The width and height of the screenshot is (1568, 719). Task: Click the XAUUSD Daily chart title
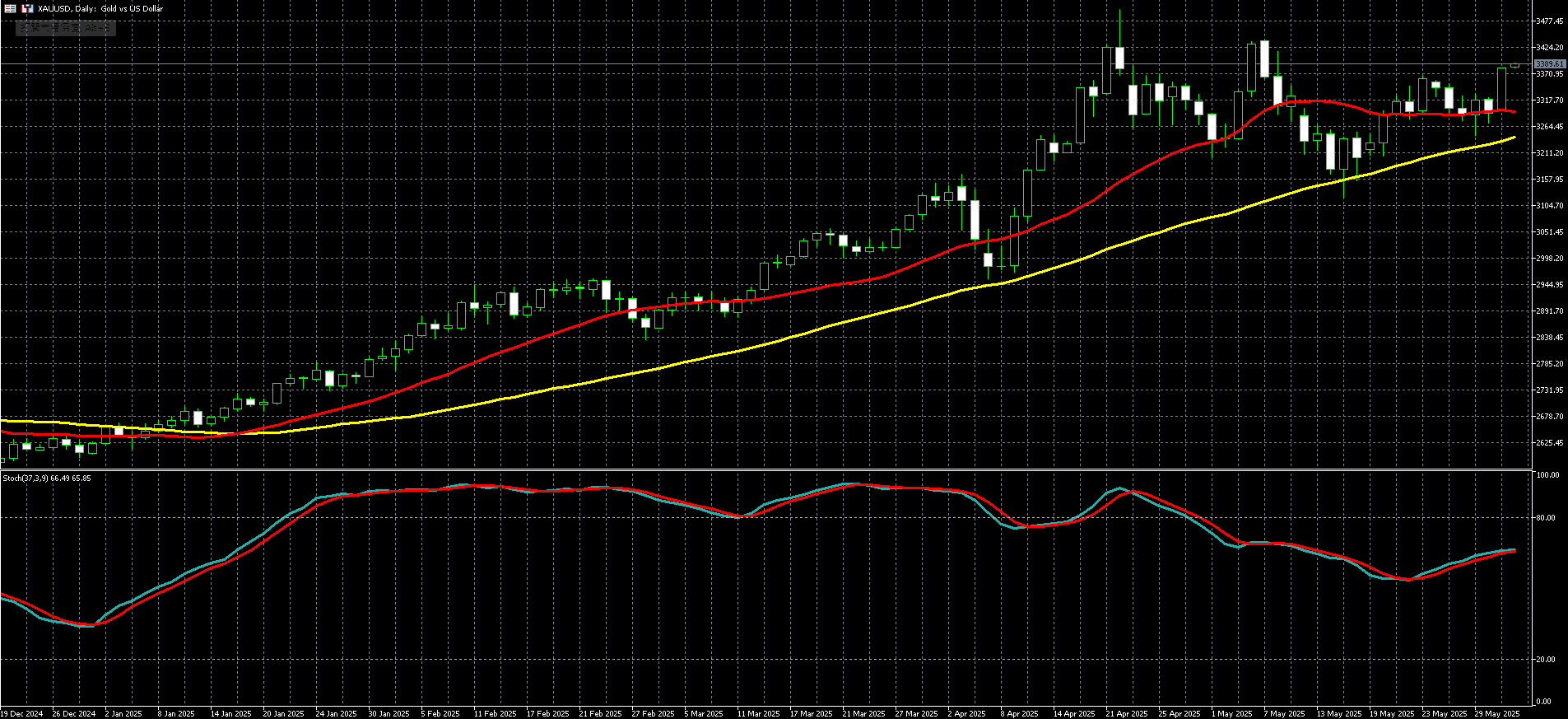pos(100,8)
